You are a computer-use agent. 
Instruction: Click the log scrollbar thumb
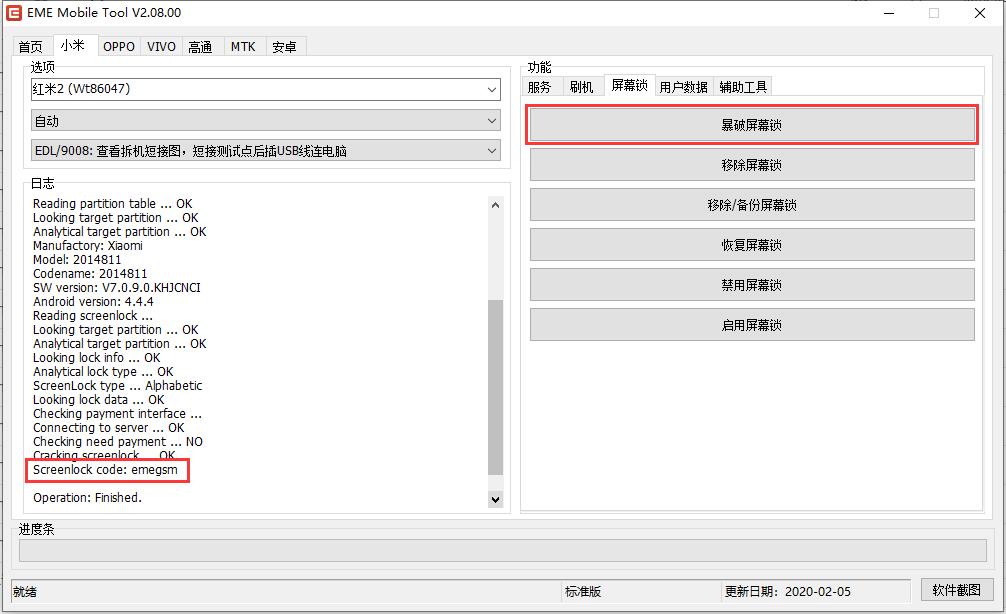[x=495, y=387]
